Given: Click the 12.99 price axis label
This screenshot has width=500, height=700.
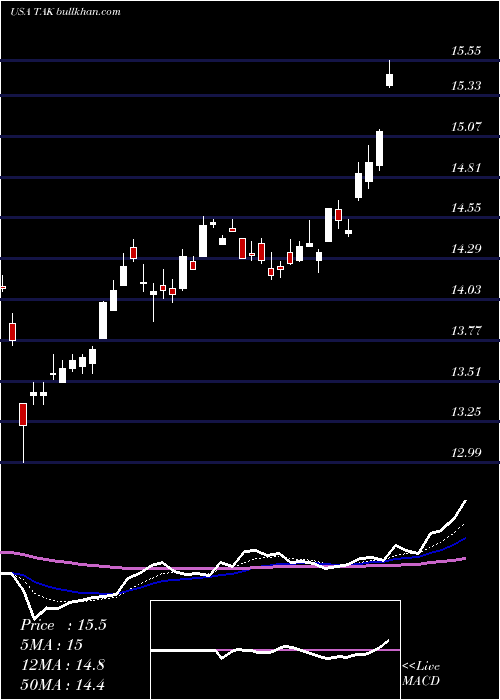Looking at the screenshot, I should pos(466,453).
